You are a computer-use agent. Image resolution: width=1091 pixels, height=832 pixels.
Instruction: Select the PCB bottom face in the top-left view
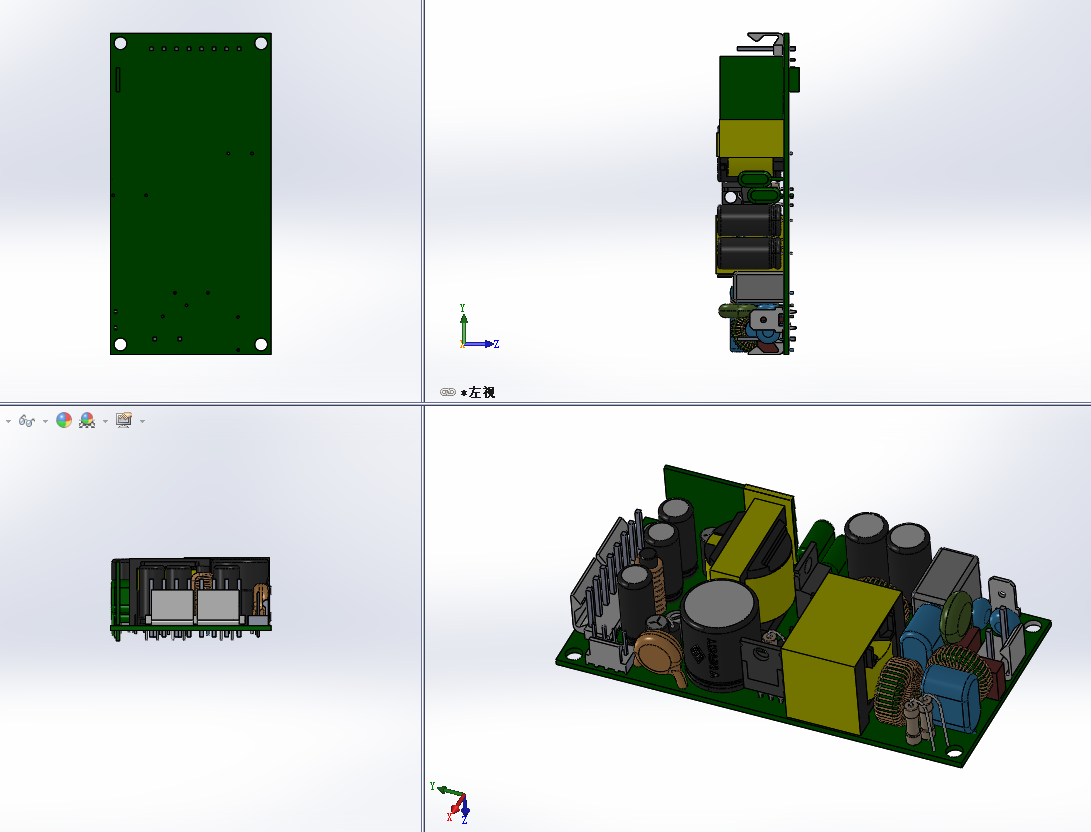point(191,194)
